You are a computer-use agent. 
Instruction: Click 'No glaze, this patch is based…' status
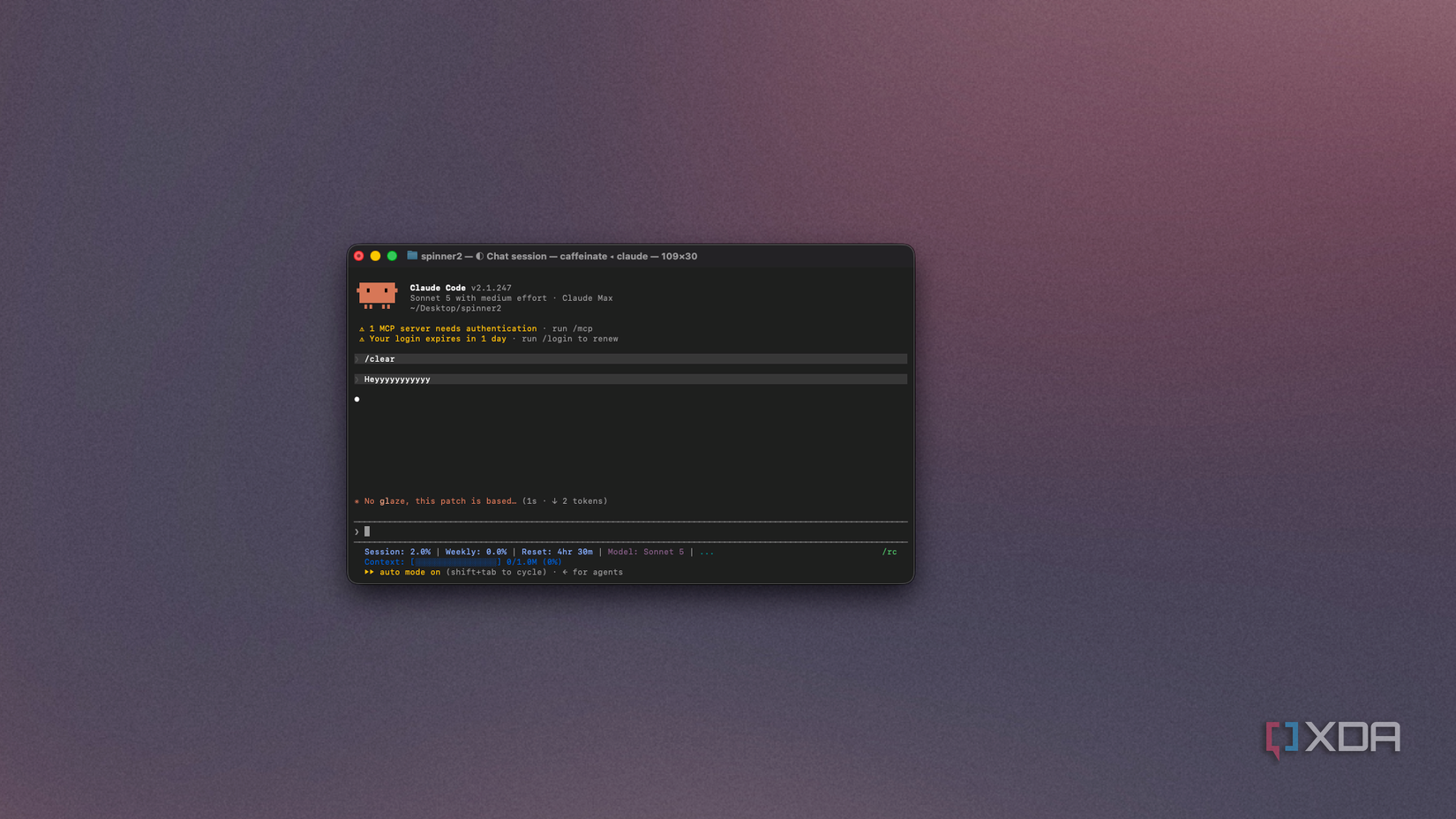[440, 501]
